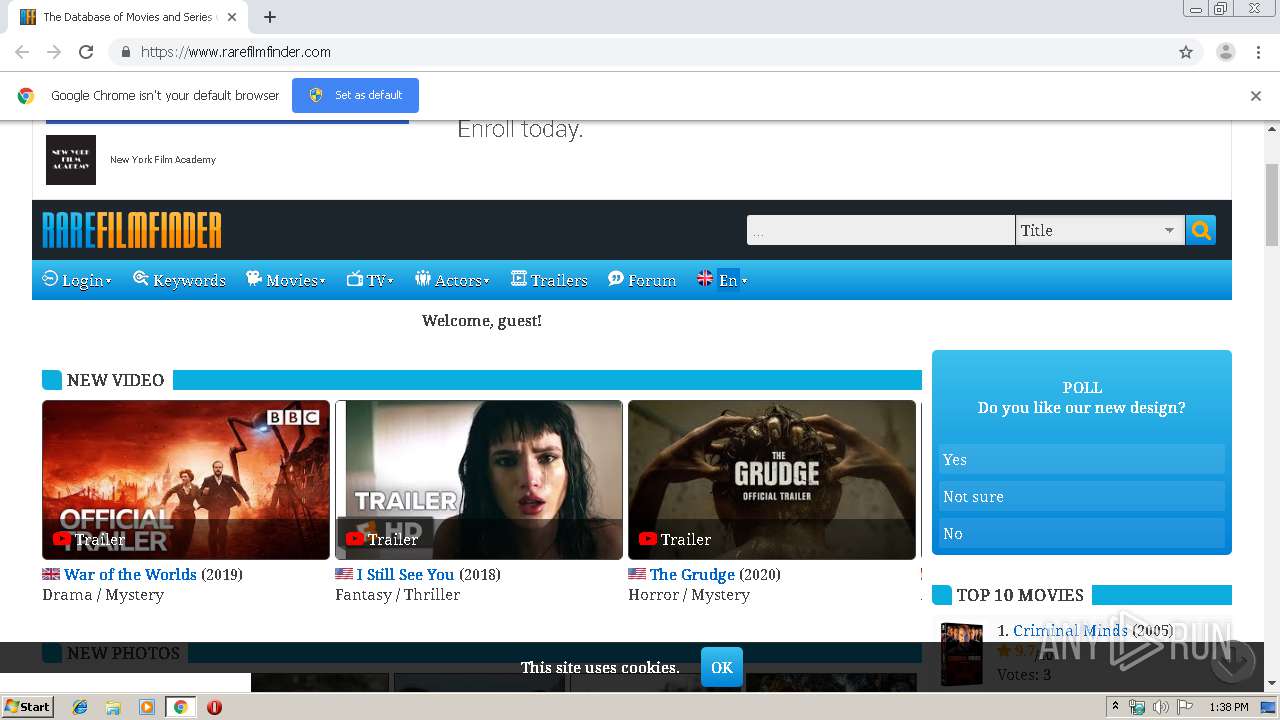Click Set as default browser button

tap(355, 95)
